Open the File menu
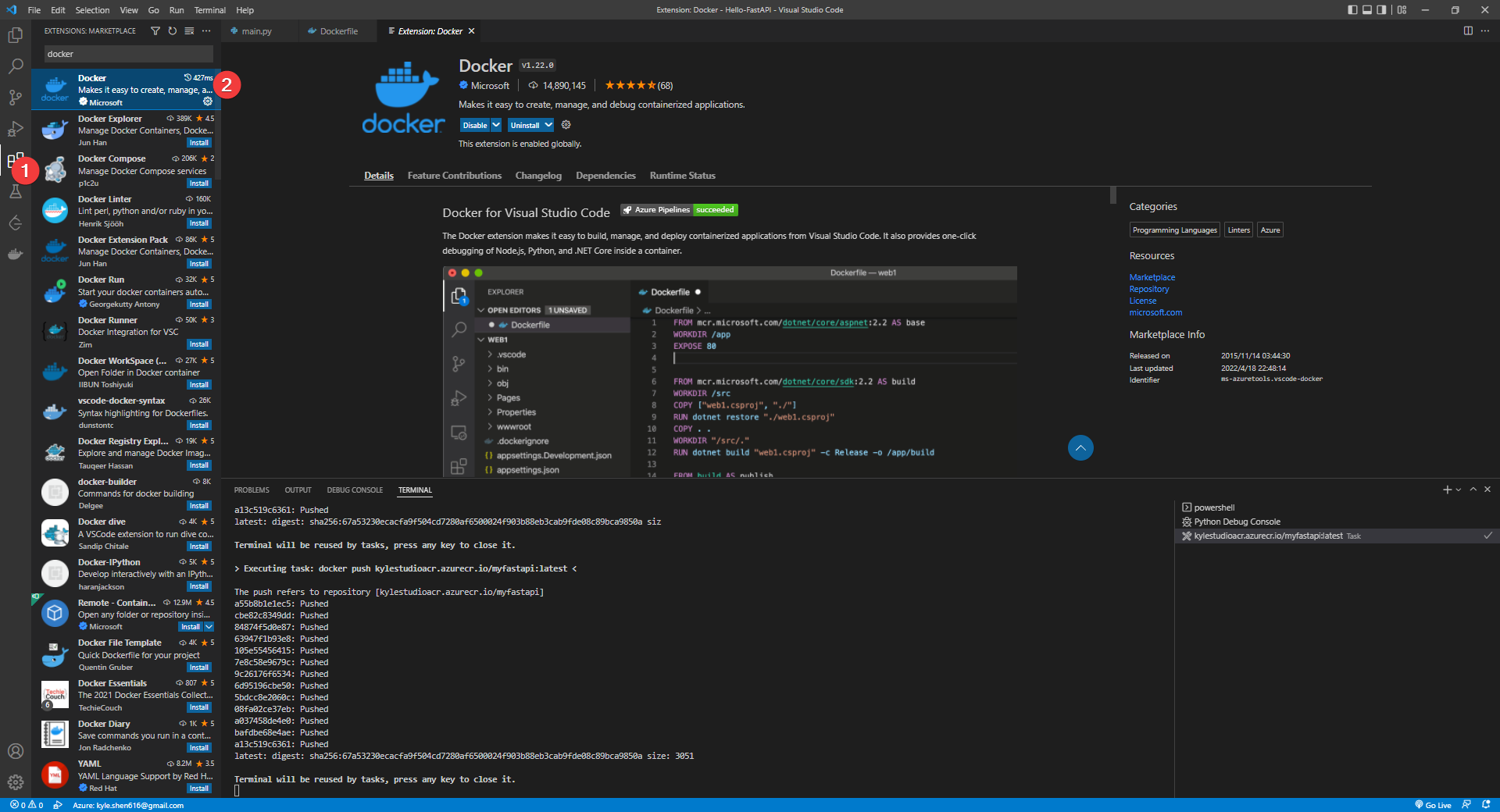This screenshot has height=812, width=1500. (34, 10)
